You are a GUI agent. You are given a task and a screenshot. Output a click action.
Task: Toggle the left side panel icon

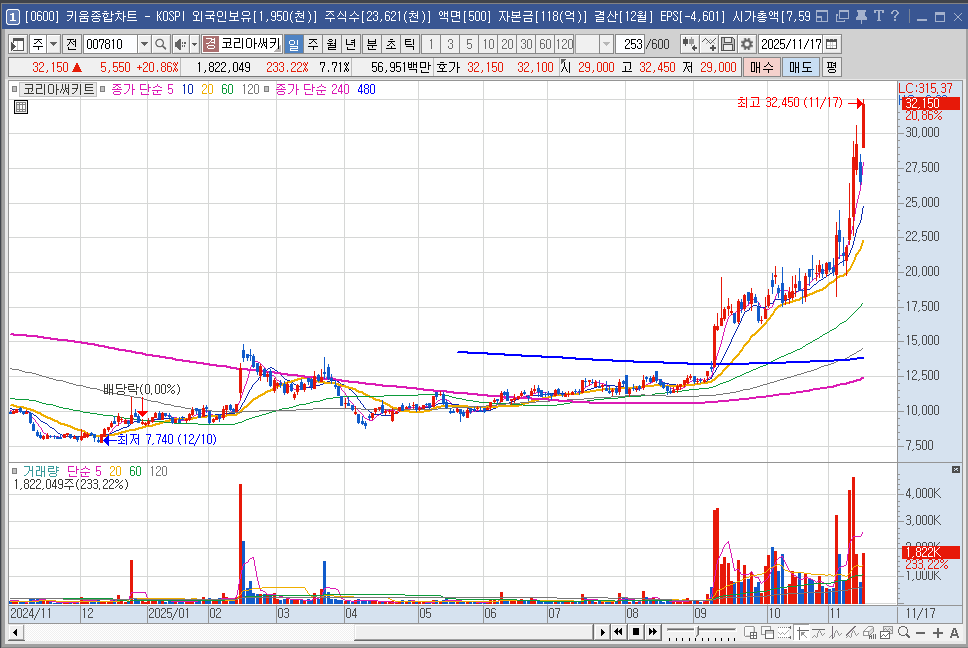point(18,44)
